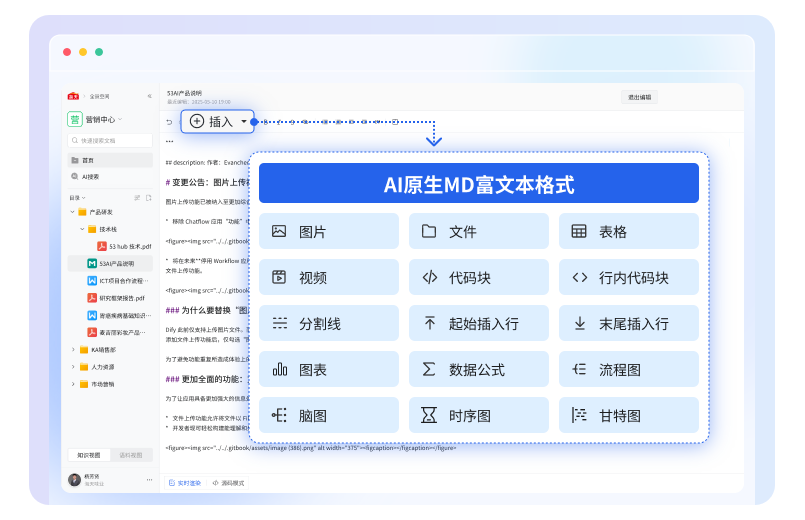Image resolution: width=805 pixels, height=520 pixels.
Task: Select the 53AI产品说明 document
Action: (110, 263)
